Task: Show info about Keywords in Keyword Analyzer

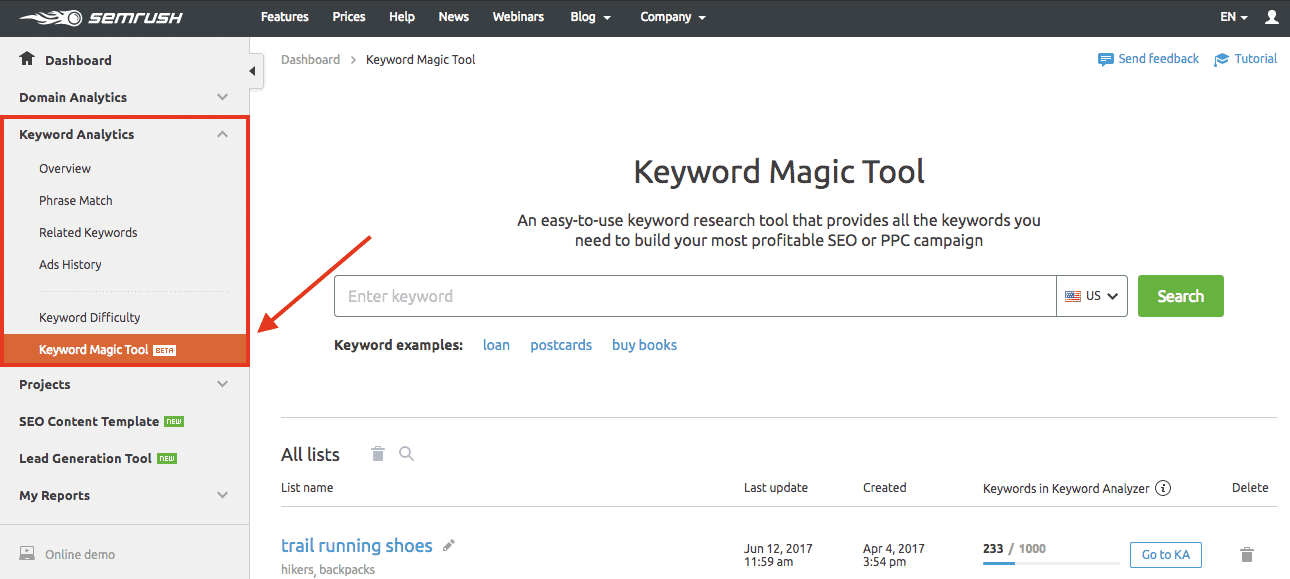Action: coord(1163,488)
